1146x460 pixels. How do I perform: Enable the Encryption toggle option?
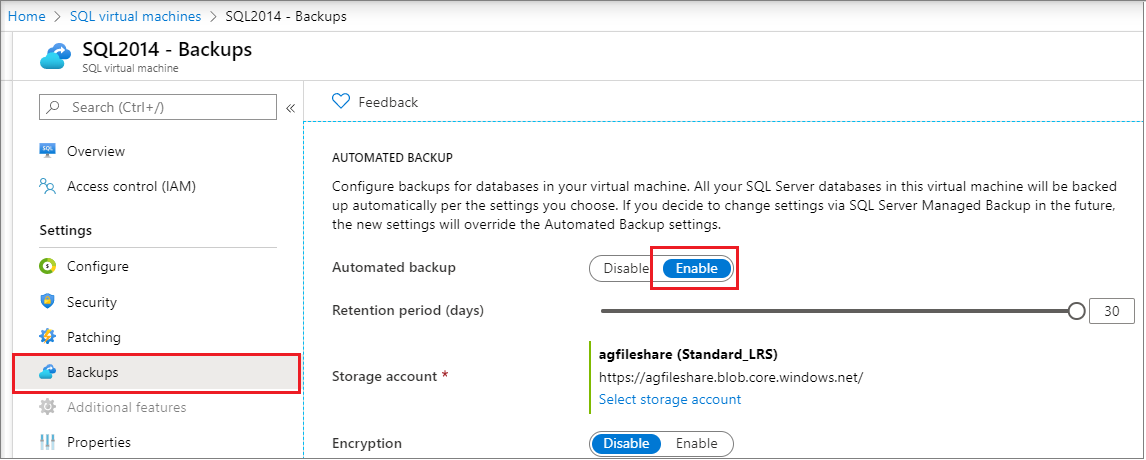click(x=696, y=443)
